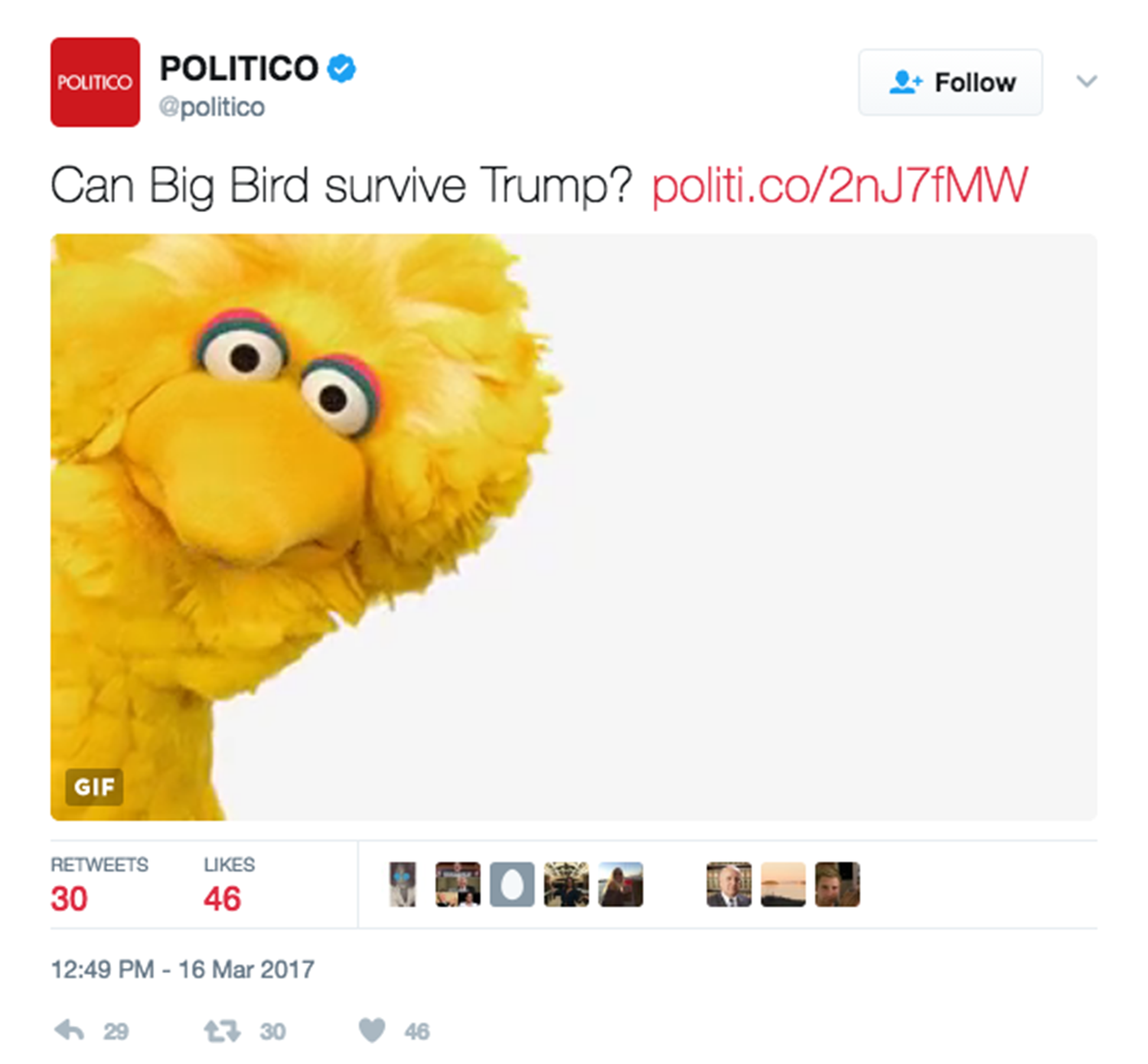This screenshot has height=1064, width=1148.
Task: Like the tweet with heart icon
Action: [x=372, y=1030]
